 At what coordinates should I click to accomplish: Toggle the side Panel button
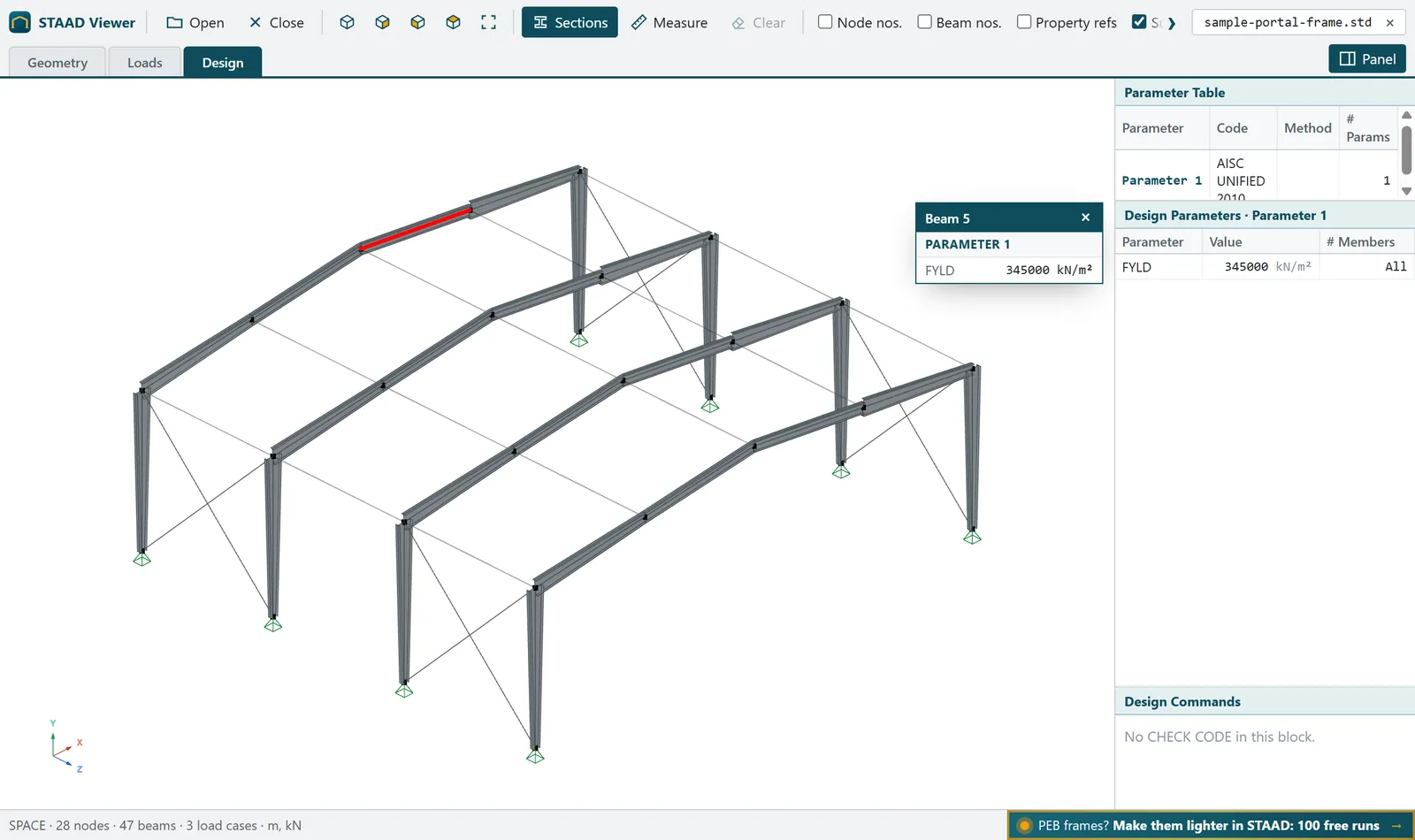[1367, 58]
